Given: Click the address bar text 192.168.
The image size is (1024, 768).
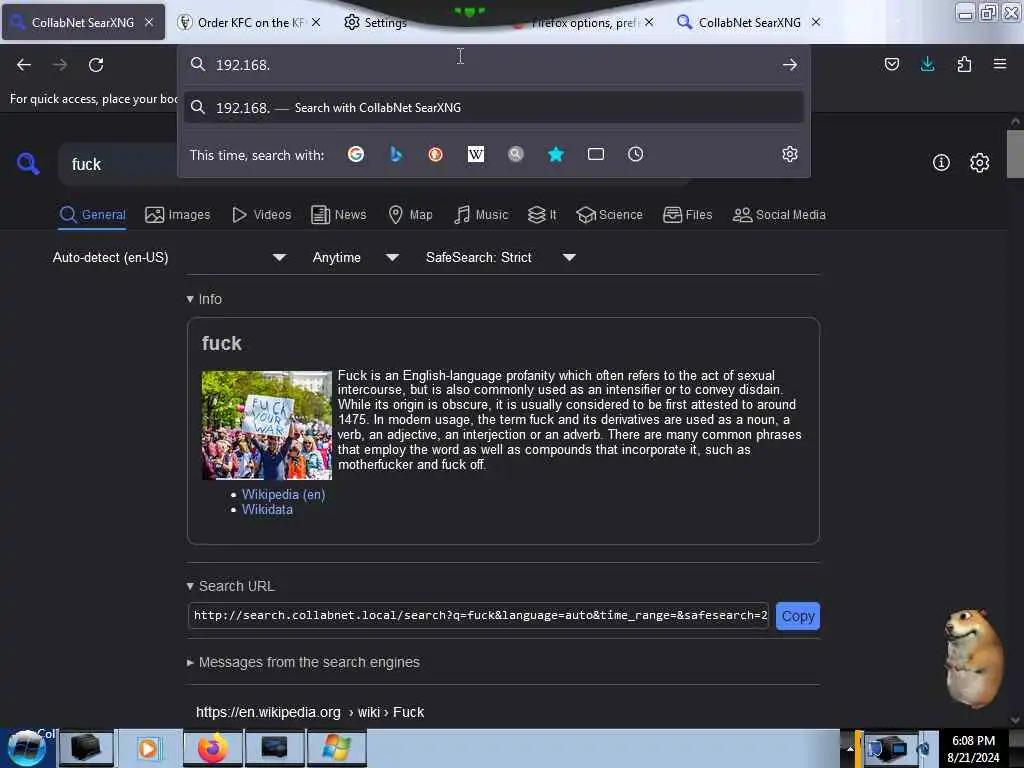Looking at the screenshot, I should [242, 65].
